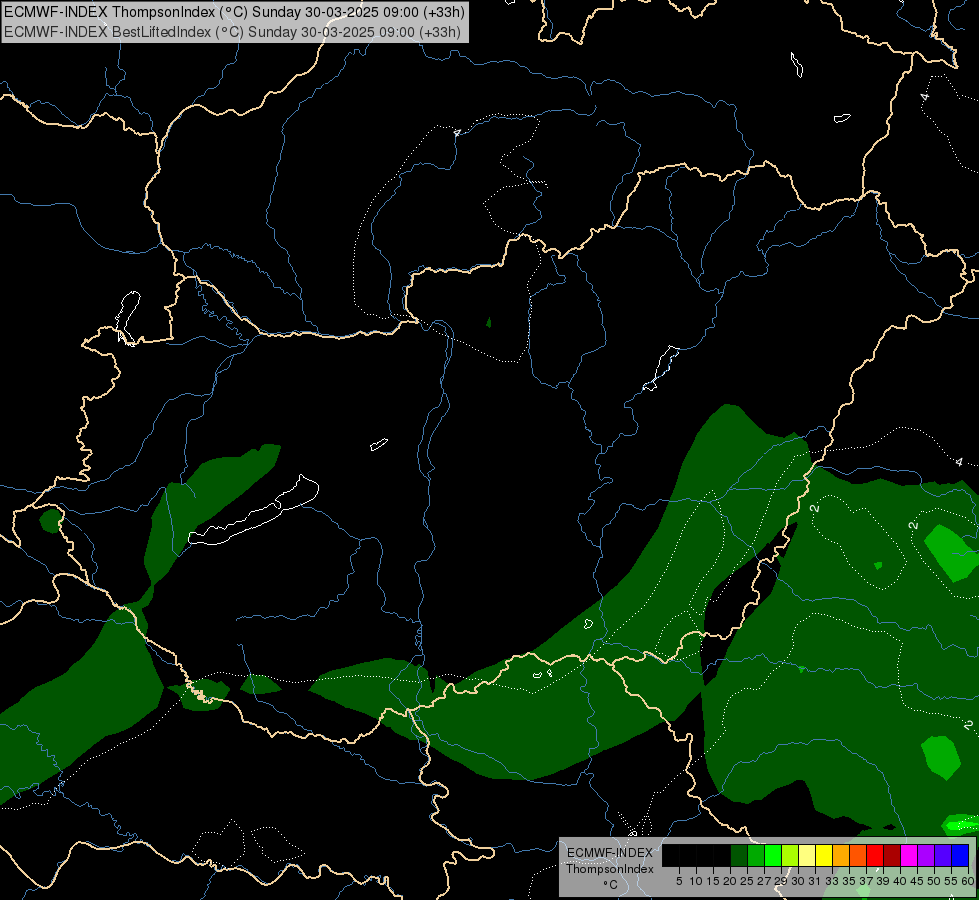Click legend tick value 35

pos(849,881)
